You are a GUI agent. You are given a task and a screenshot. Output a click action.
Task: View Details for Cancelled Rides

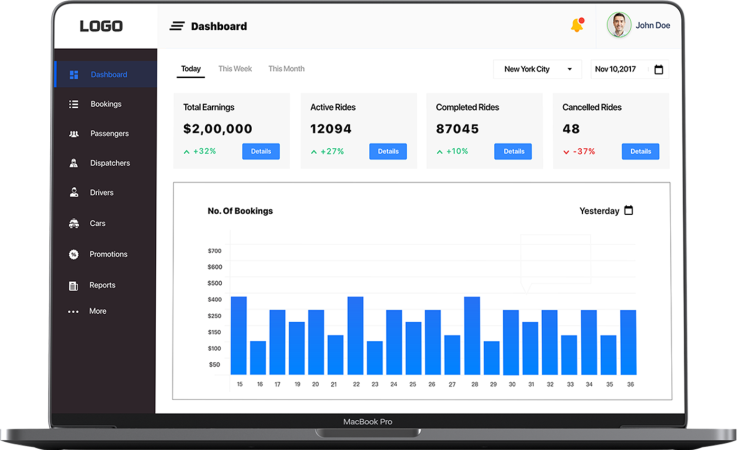click(x=640, y=151)
